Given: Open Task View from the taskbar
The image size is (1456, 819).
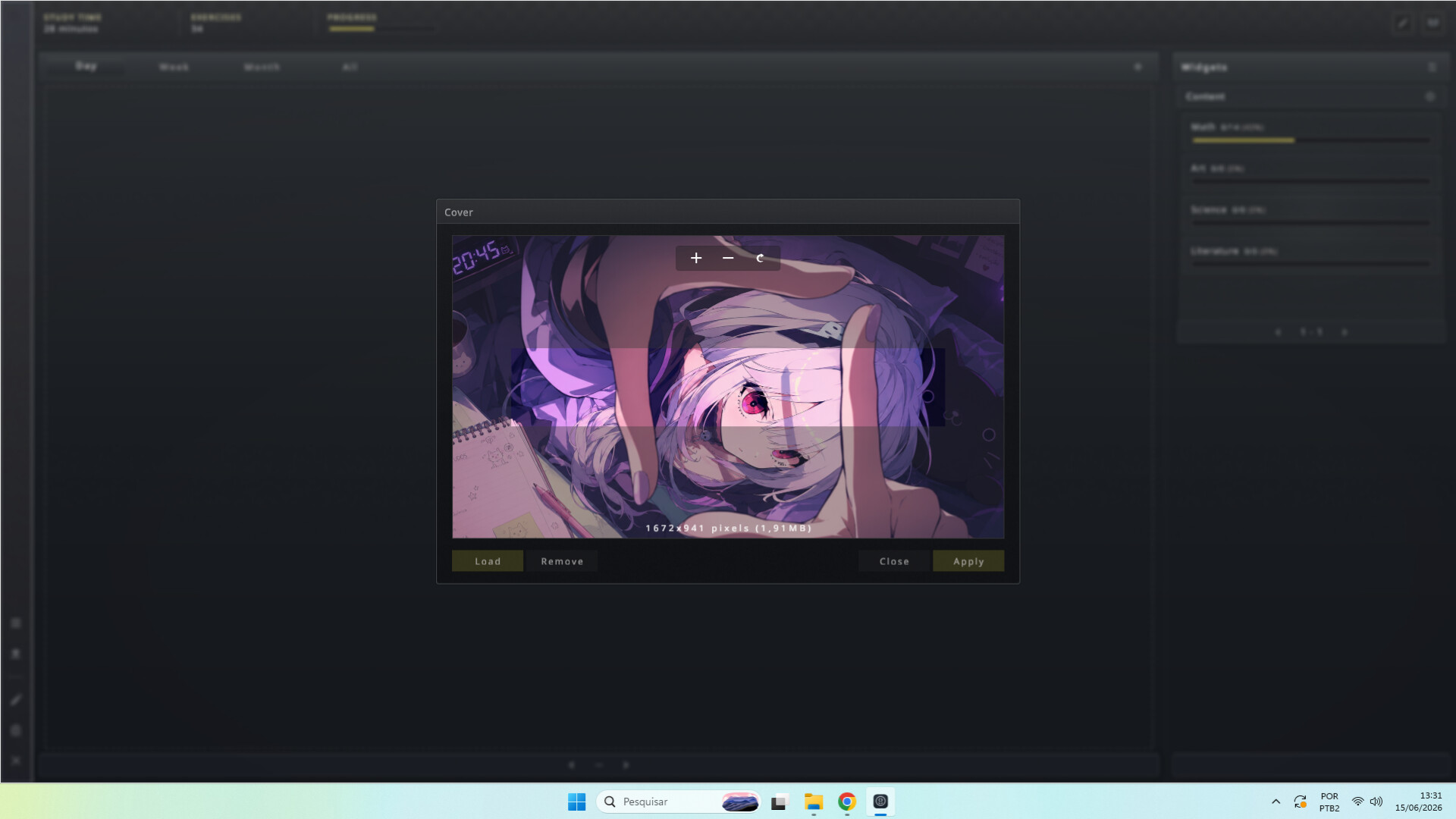Looking at the screenshot, I should (x=780, y=802).
